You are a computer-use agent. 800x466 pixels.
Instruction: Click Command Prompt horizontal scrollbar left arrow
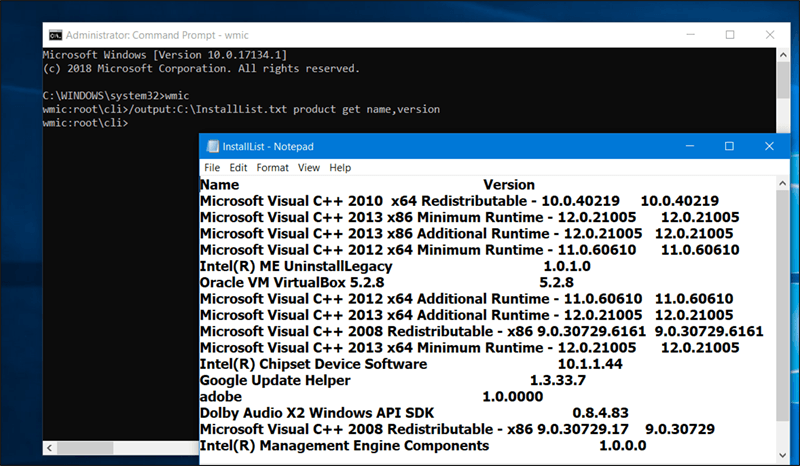click(x=49, y=448)
